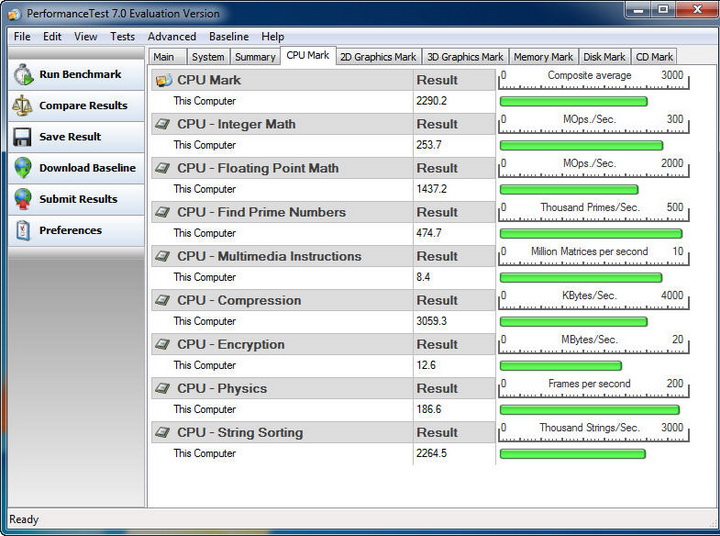Click the Save Result button label
The width and height of the screenshot is (720, 536).
click(x=70, y=137)
